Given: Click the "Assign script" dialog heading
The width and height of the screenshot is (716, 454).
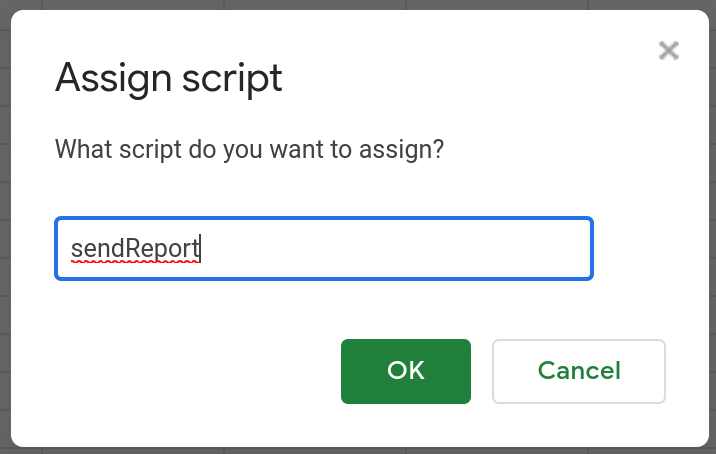Looking at the screenshot, I should pyautogui.click(x=168, y=79).
